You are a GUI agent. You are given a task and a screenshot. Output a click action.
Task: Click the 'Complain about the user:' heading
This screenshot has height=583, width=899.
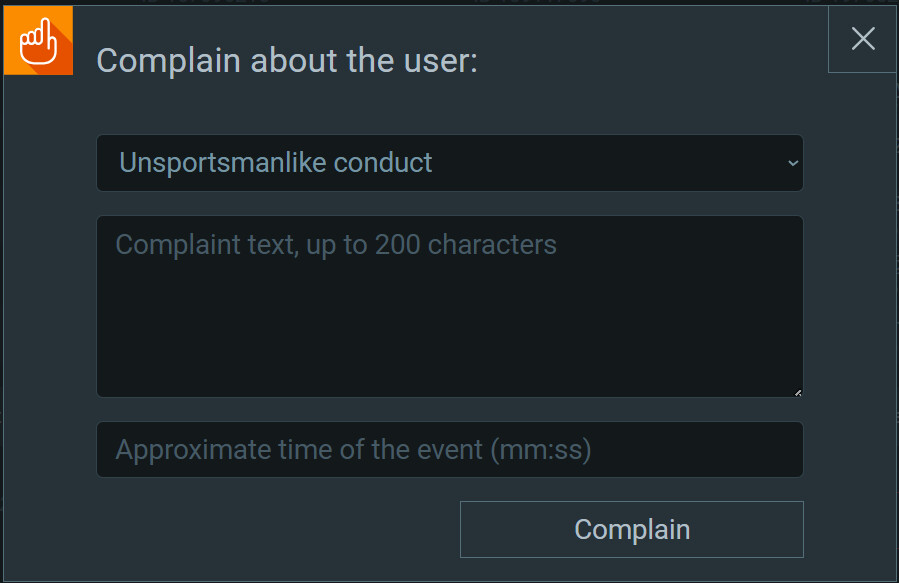(x=287, y=61)
